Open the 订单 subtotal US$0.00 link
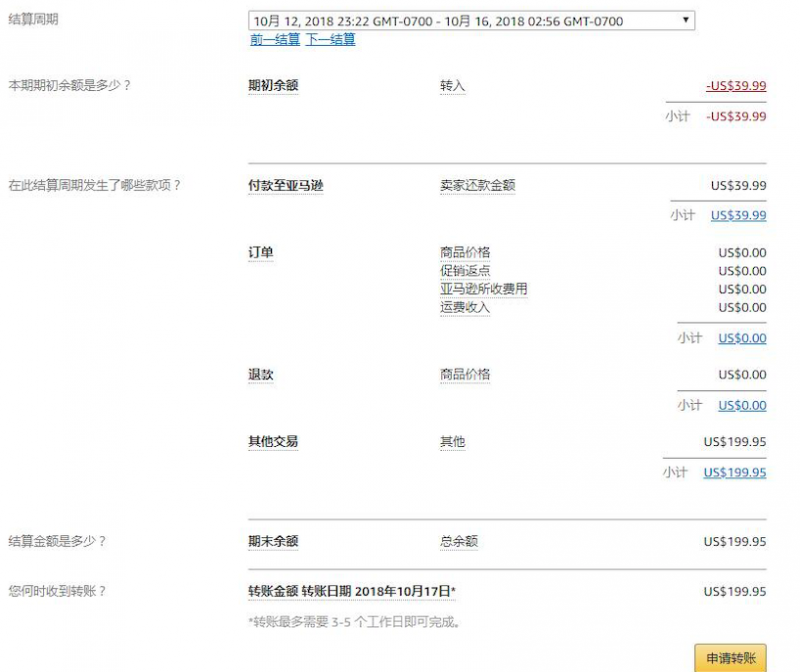Viewport: 800px width, 672px height. click(x=742, y=338)
